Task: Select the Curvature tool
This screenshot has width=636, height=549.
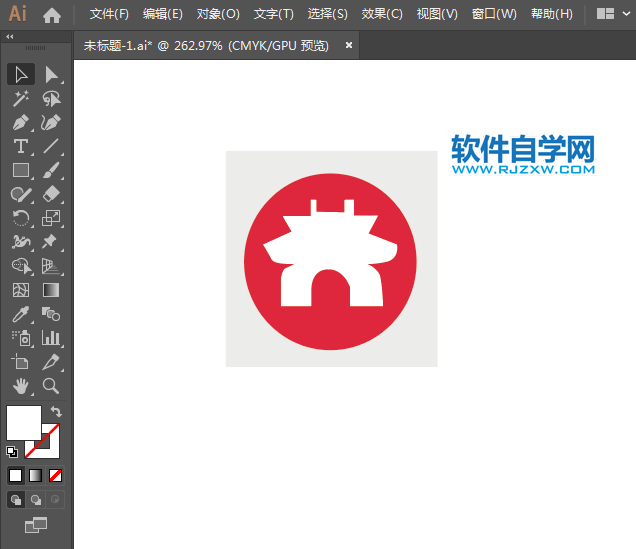Action: click(x=51, y=122)
